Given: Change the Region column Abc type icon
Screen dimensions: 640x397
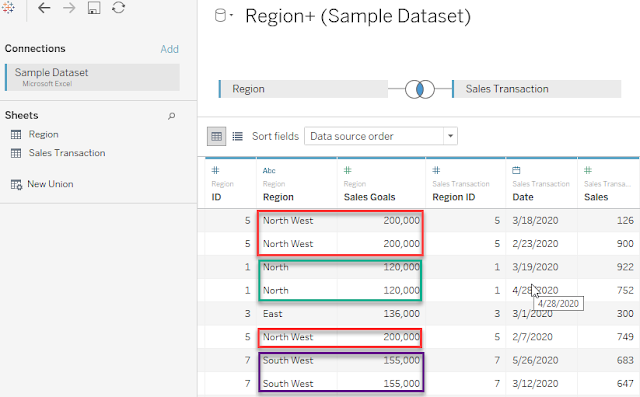Looking at the screenshot, I should click(269, 171).
